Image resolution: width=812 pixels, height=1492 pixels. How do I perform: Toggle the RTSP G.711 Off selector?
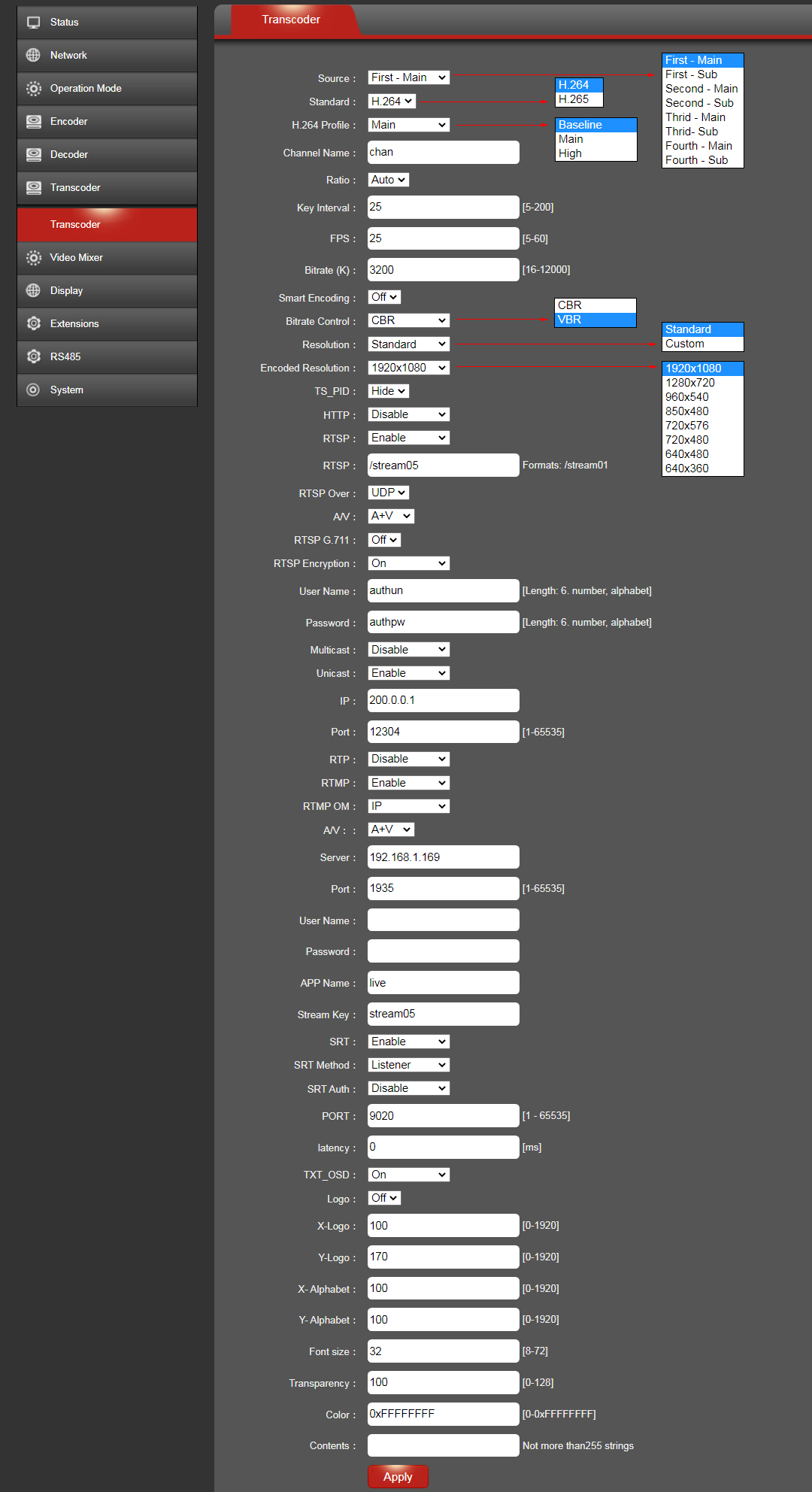click(384, 540)
